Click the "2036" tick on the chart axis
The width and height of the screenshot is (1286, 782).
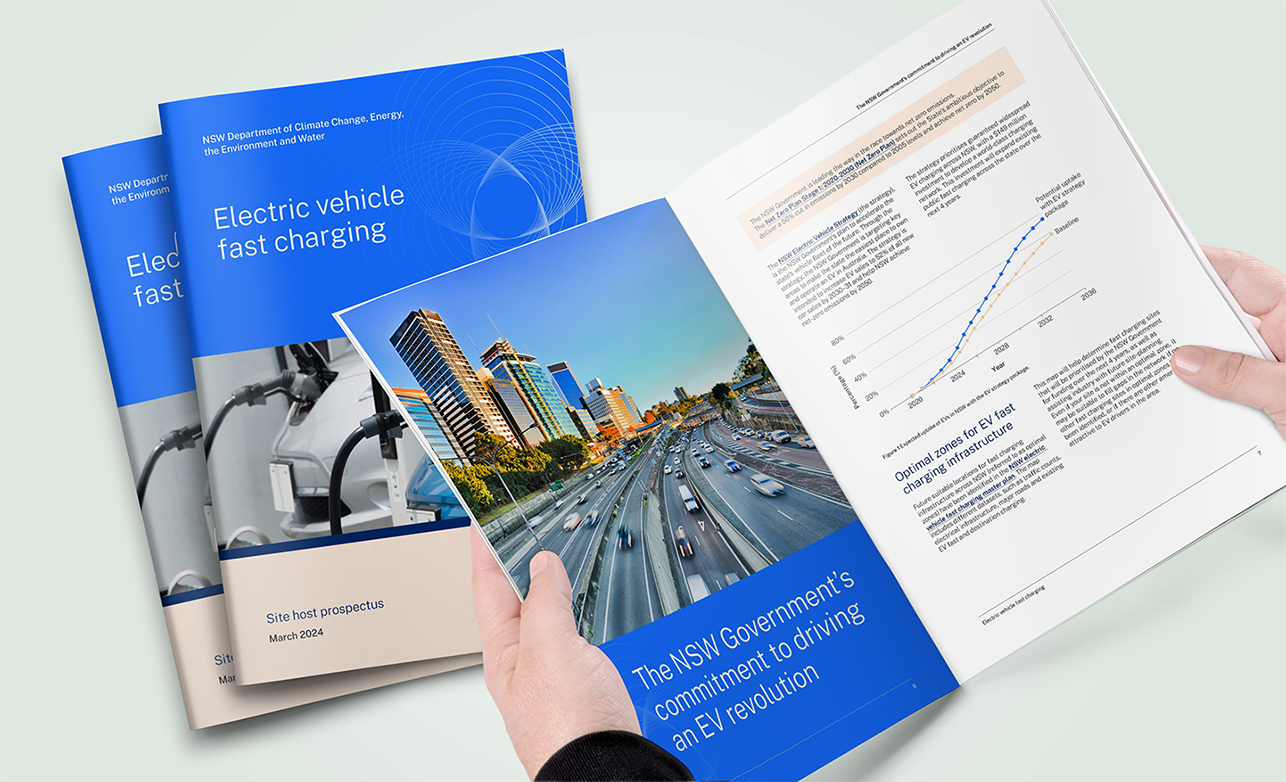pyautogui.click(x=1088, y=295)
